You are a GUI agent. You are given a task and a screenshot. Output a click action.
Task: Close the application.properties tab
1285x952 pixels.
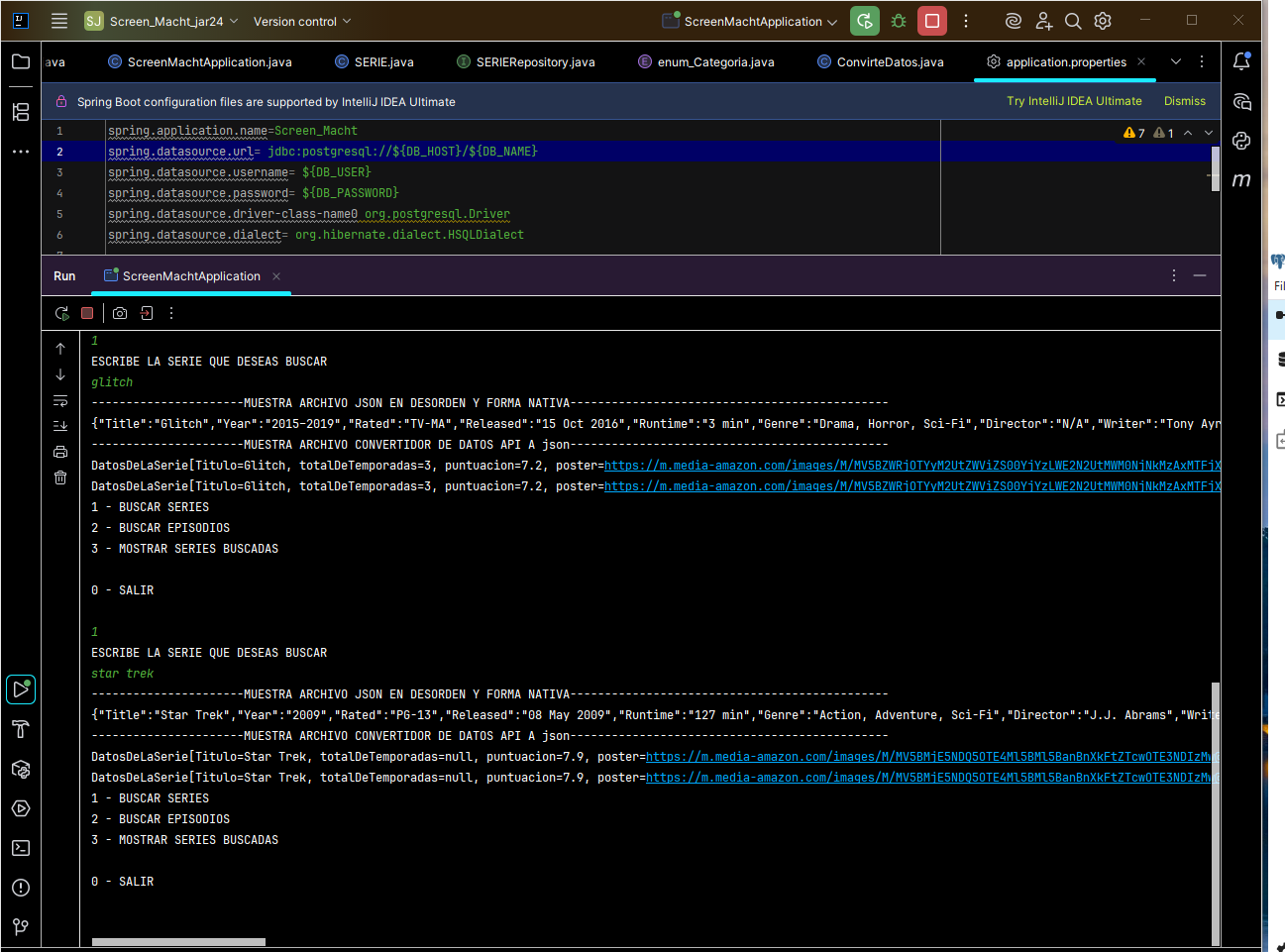click(x=1141, y=61)
